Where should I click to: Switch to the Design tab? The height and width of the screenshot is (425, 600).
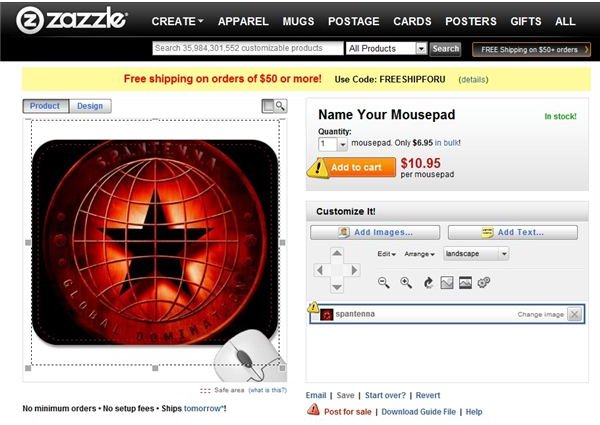[90, 106]
